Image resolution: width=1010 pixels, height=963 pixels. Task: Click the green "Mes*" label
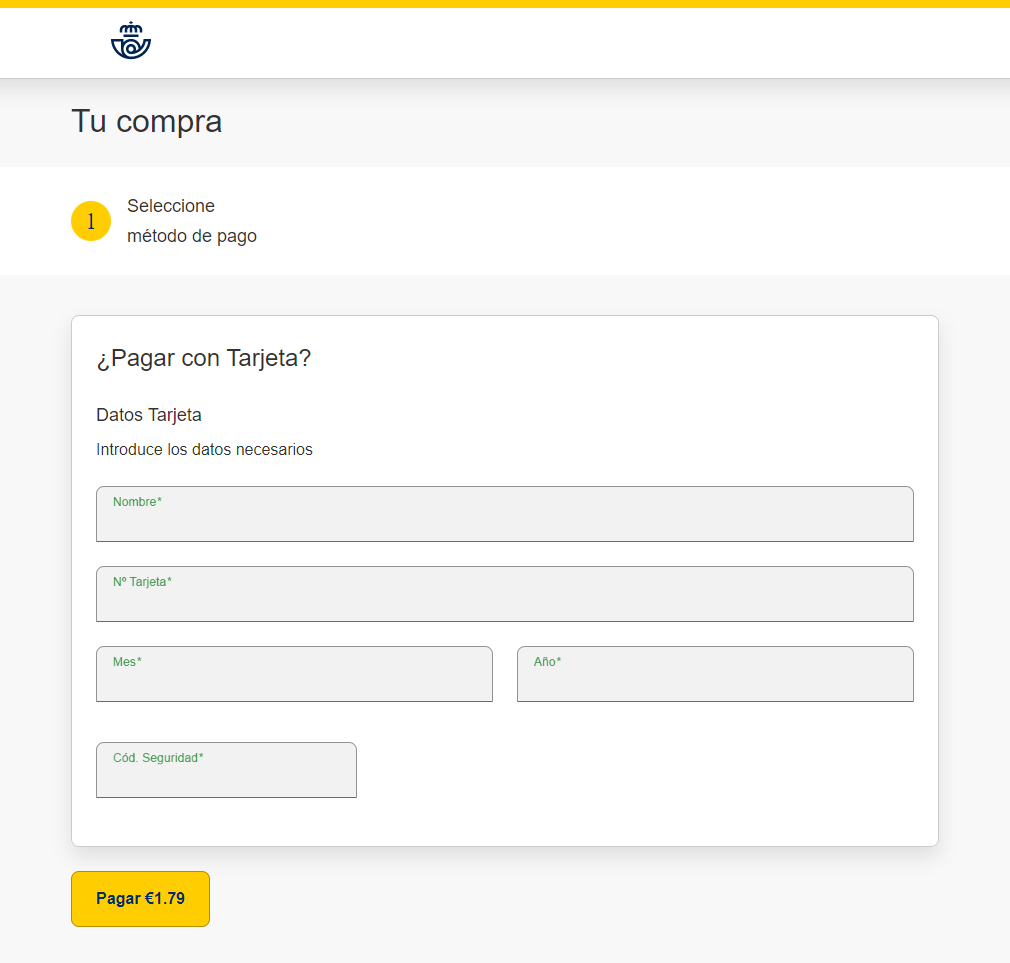[127, 662]
